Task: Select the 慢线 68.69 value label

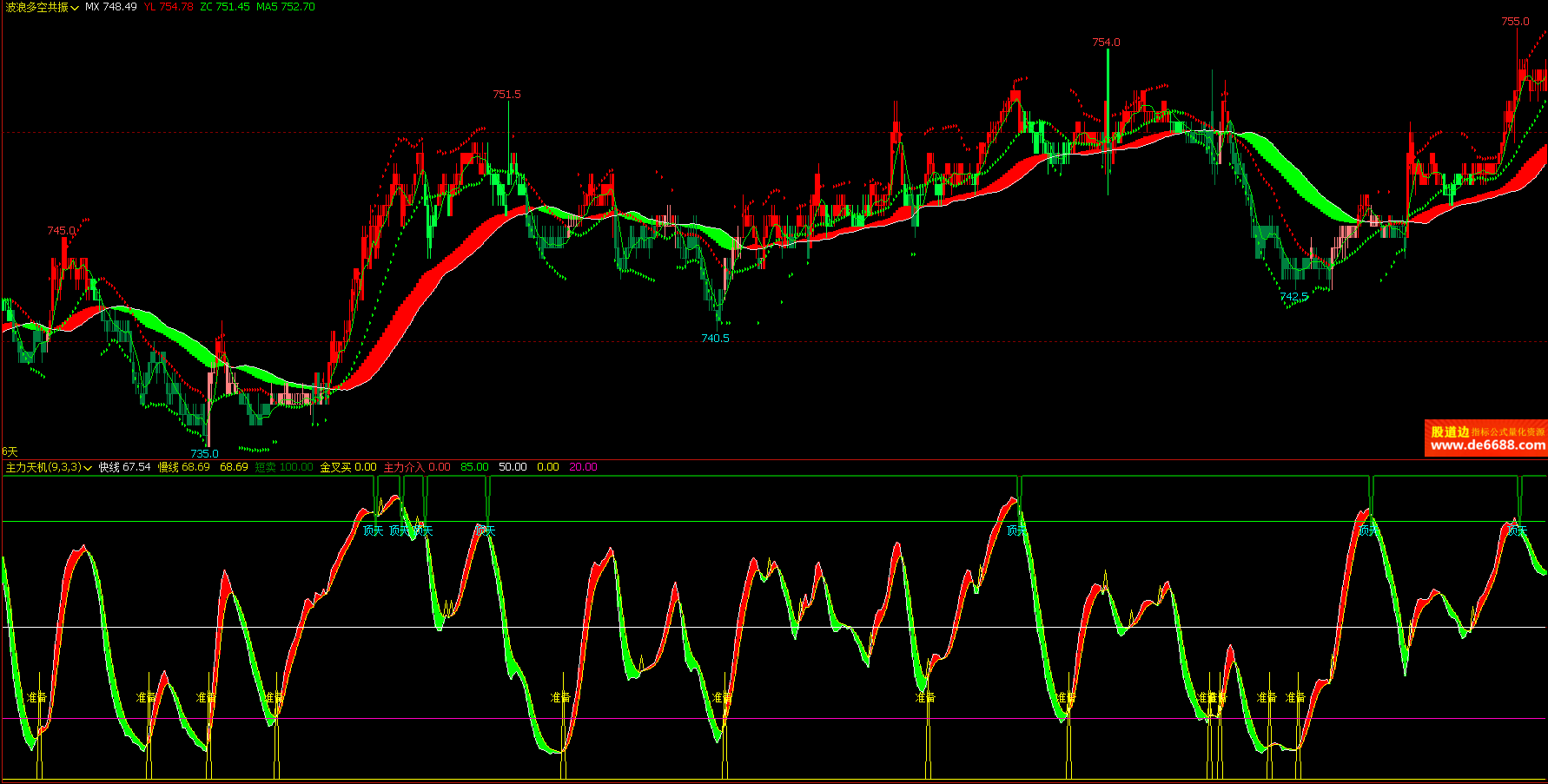Action: point(184,467)
